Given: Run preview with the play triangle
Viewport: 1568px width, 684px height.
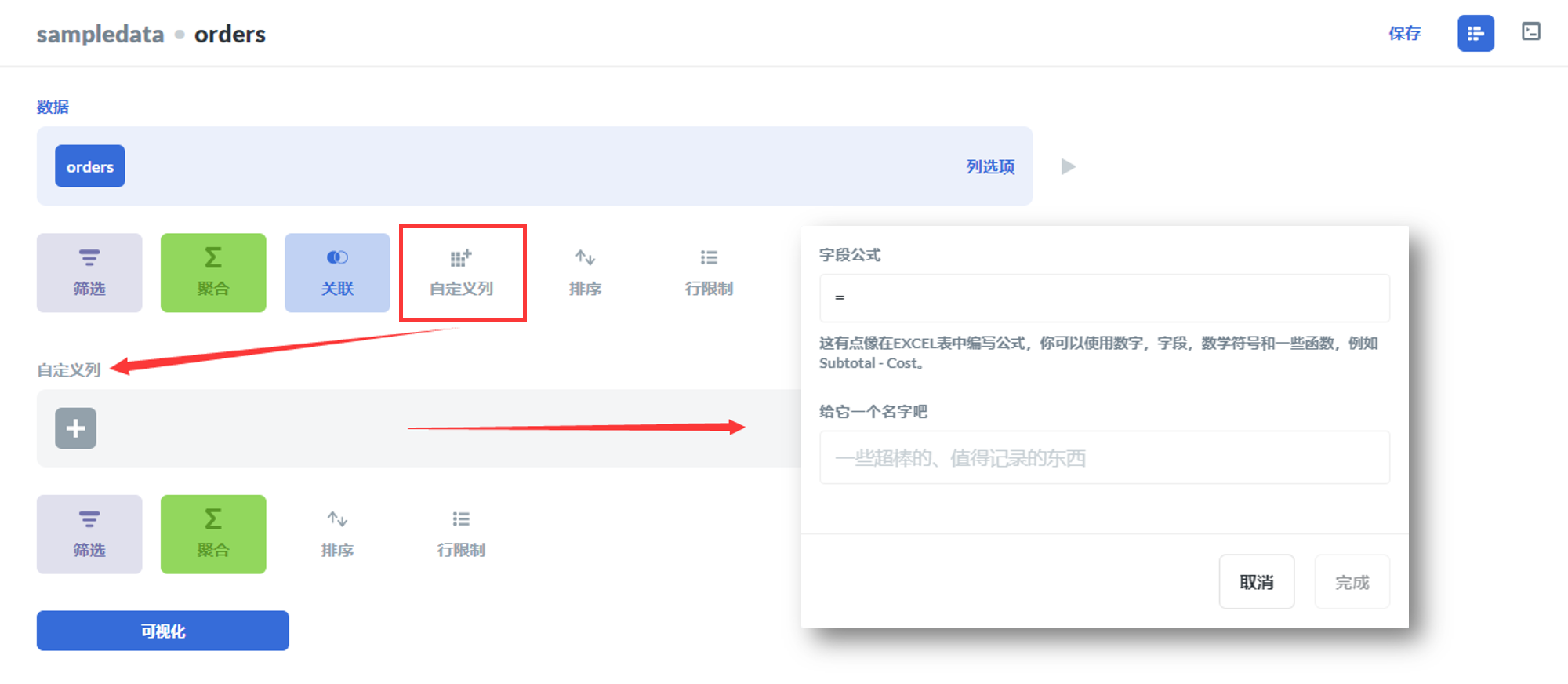Looking at the screenshot, I should 1068,166.
